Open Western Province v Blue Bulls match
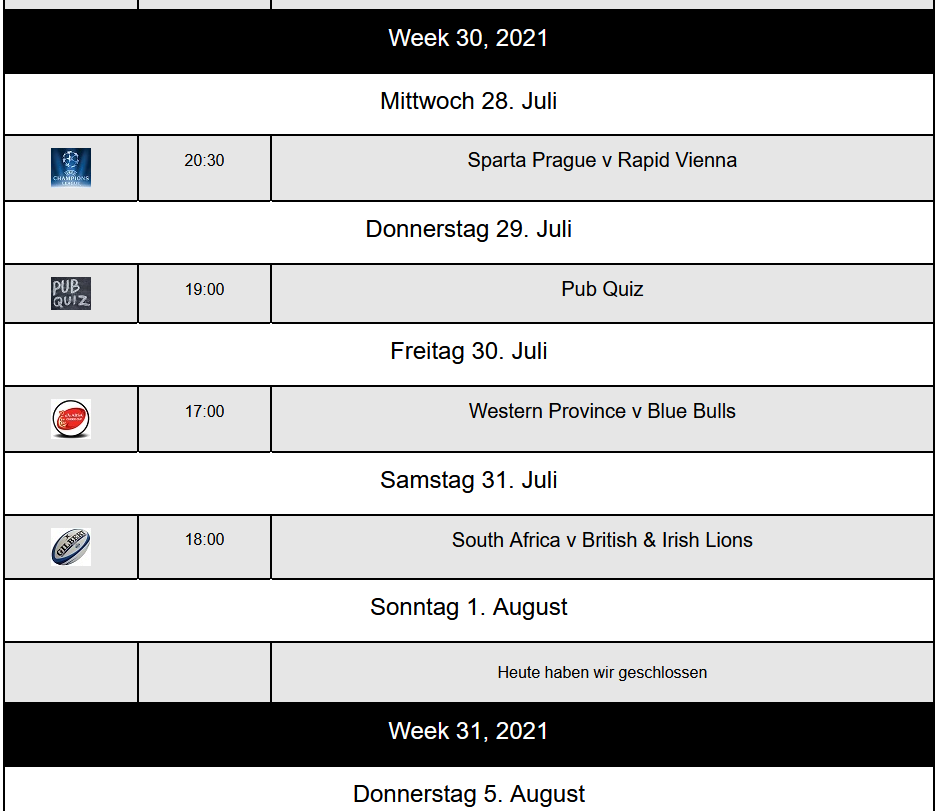Screen dimensions: 938x811 (x=602, y=411)
